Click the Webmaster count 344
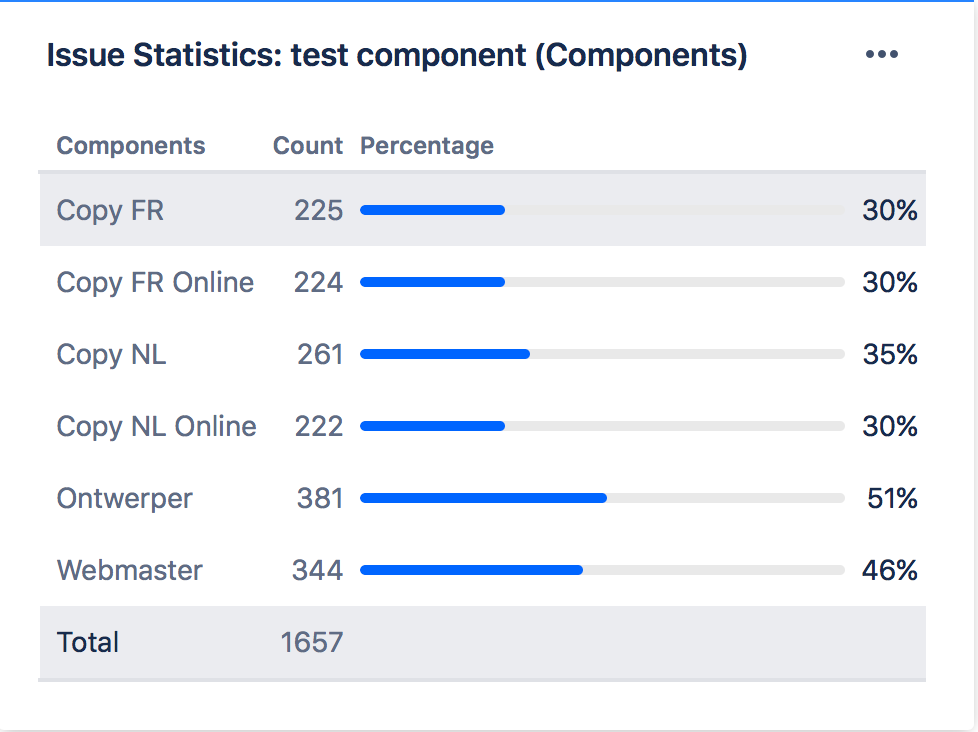This screenshot has width=978, height=732. coord(317,570)
